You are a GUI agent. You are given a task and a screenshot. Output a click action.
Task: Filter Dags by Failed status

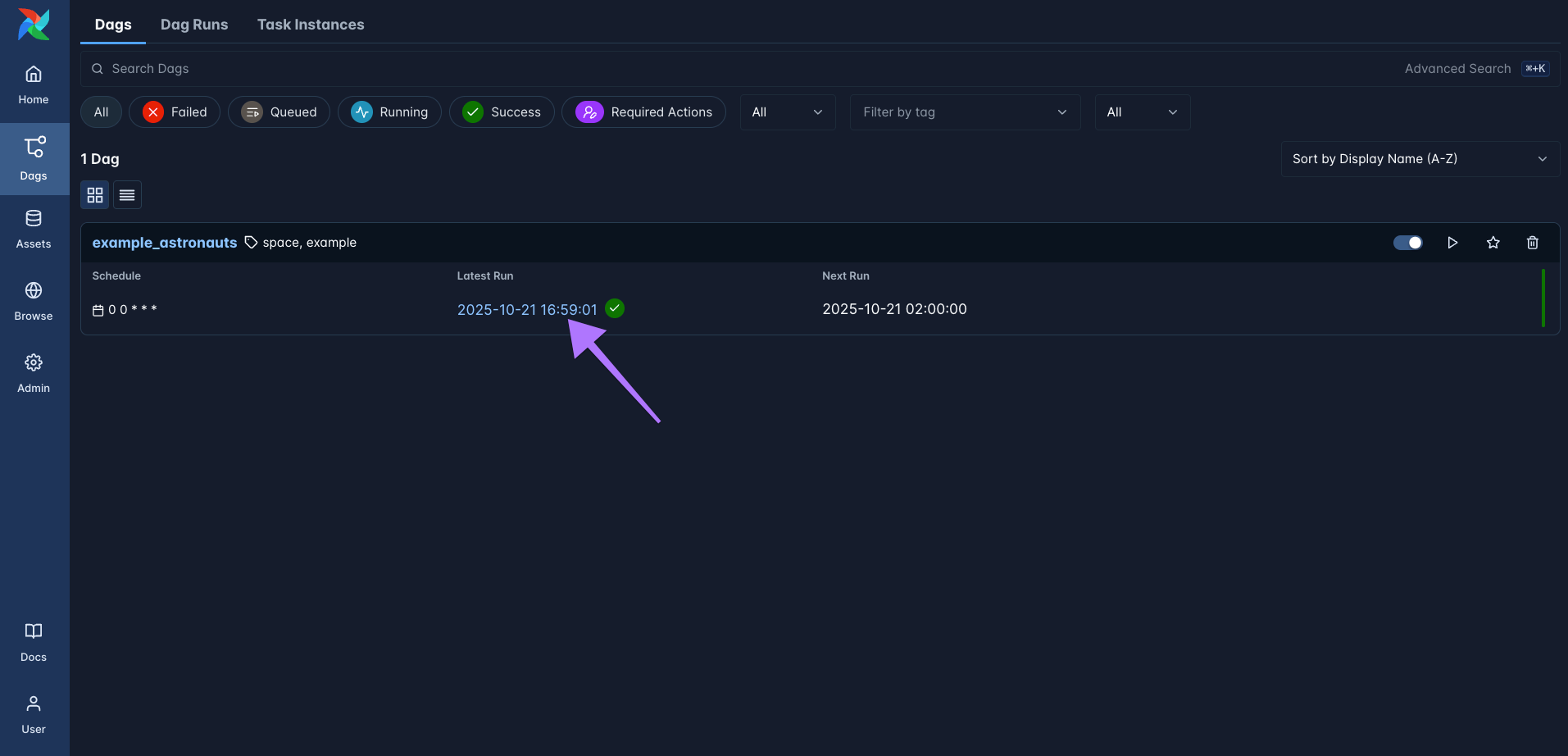pos(175,112)
